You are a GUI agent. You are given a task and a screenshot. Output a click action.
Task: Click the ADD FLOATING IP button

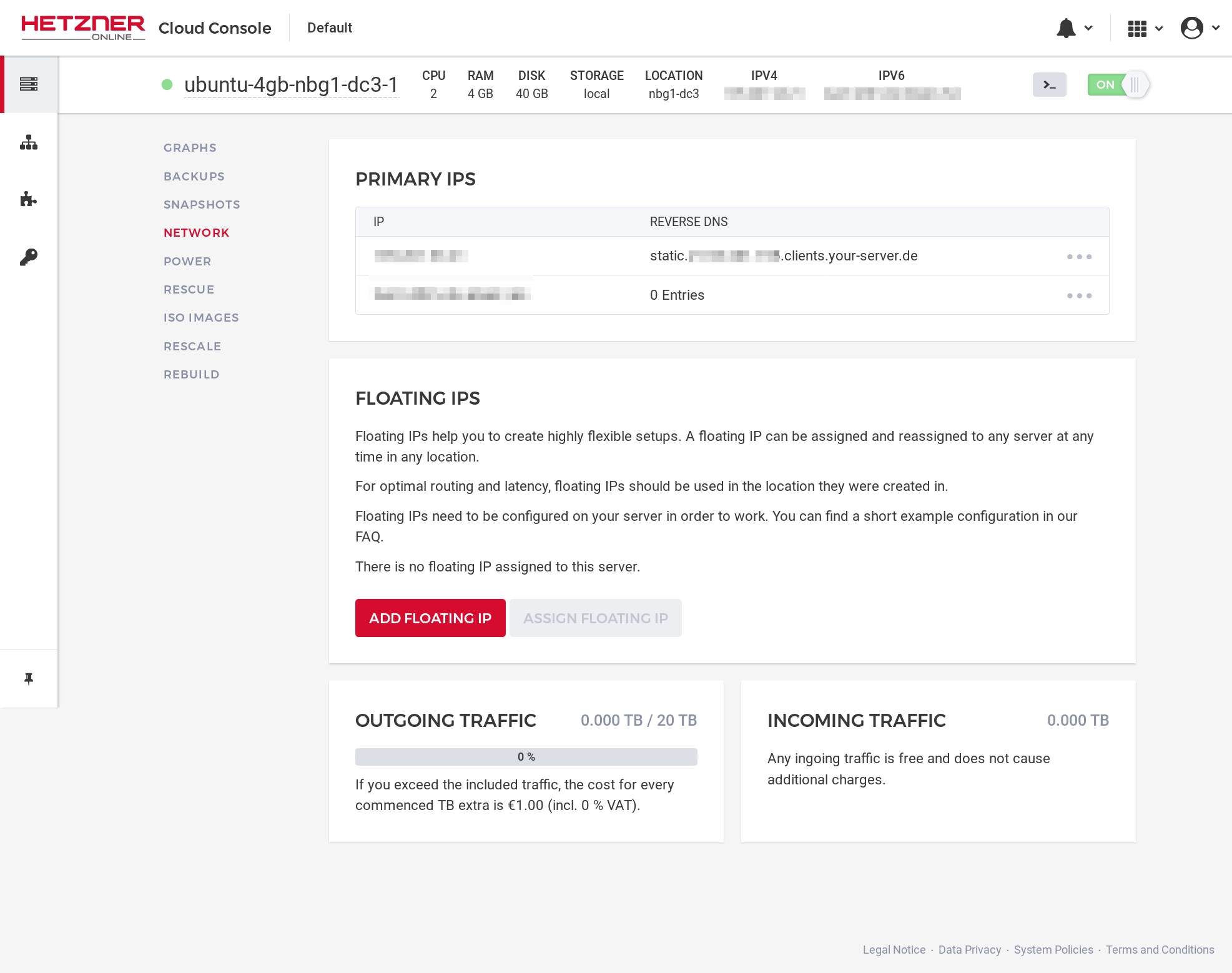(430, 618)
